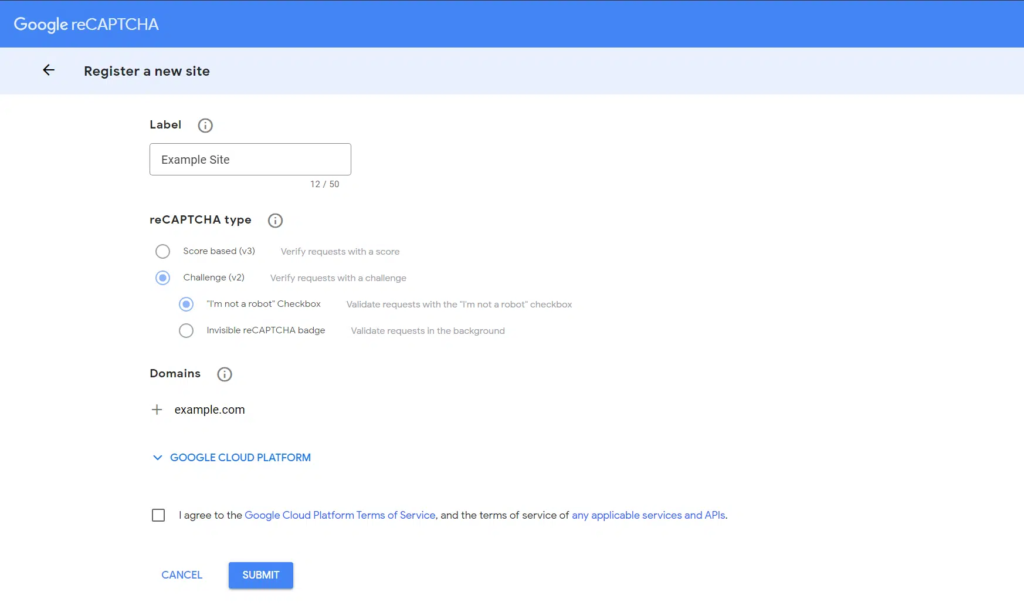This screenshot has height=612, width=1024.
Task: Click the back arrow icon
Action: coord(48,71)
